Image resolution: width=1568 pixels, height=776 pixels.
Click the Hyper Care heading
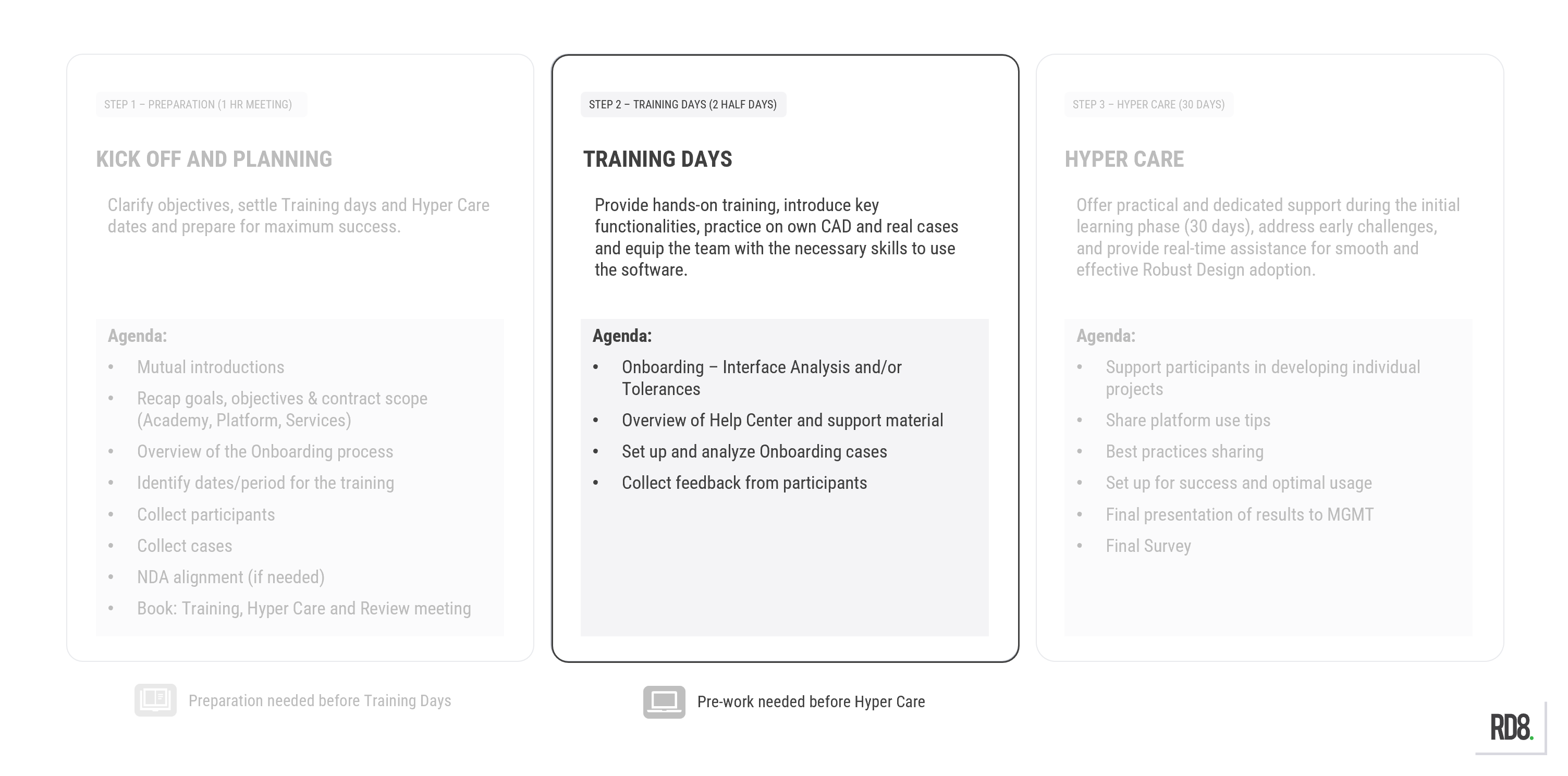point(1124,159)
